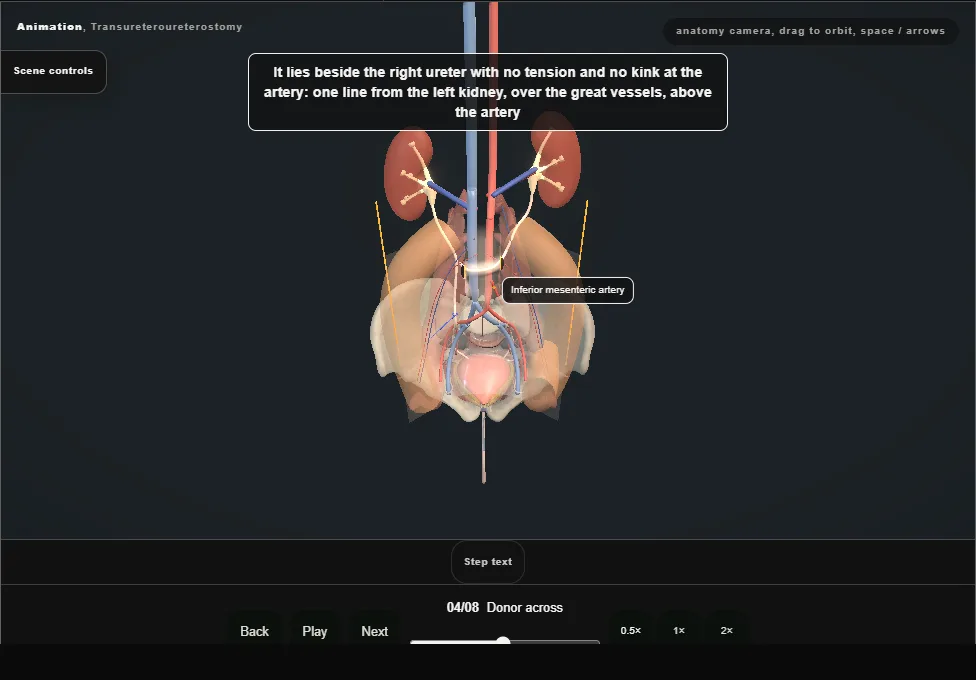Go to previous step with Back
This screenshot has height=680, width=976.
[255, 631]
